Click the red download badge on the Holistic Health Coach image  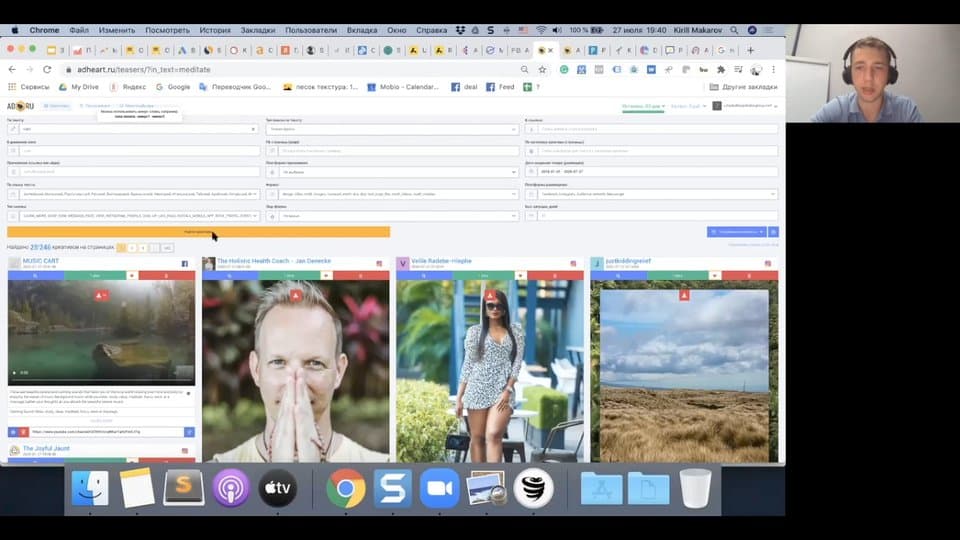(296, 295)
